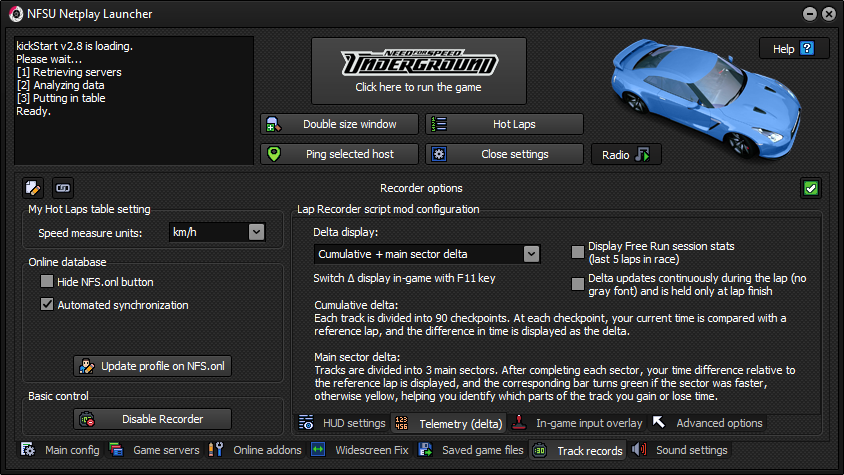Click the blue question mark Help icon

(807, 48)
